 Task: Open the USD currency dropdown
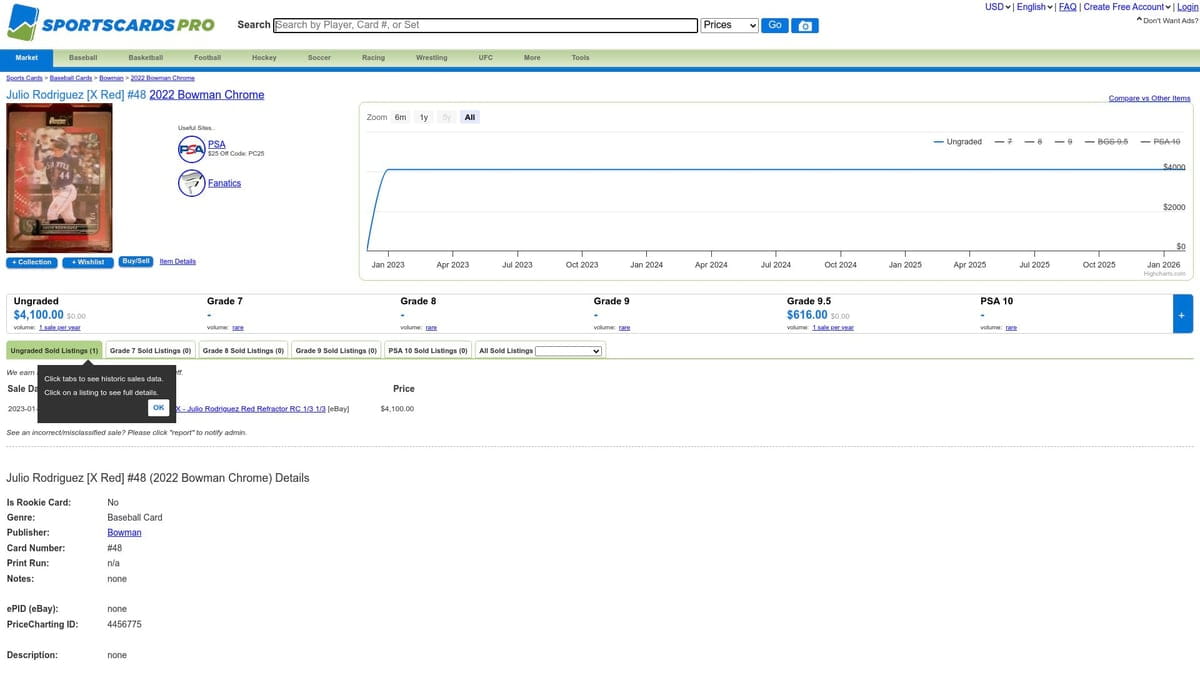tap(998, 7)
